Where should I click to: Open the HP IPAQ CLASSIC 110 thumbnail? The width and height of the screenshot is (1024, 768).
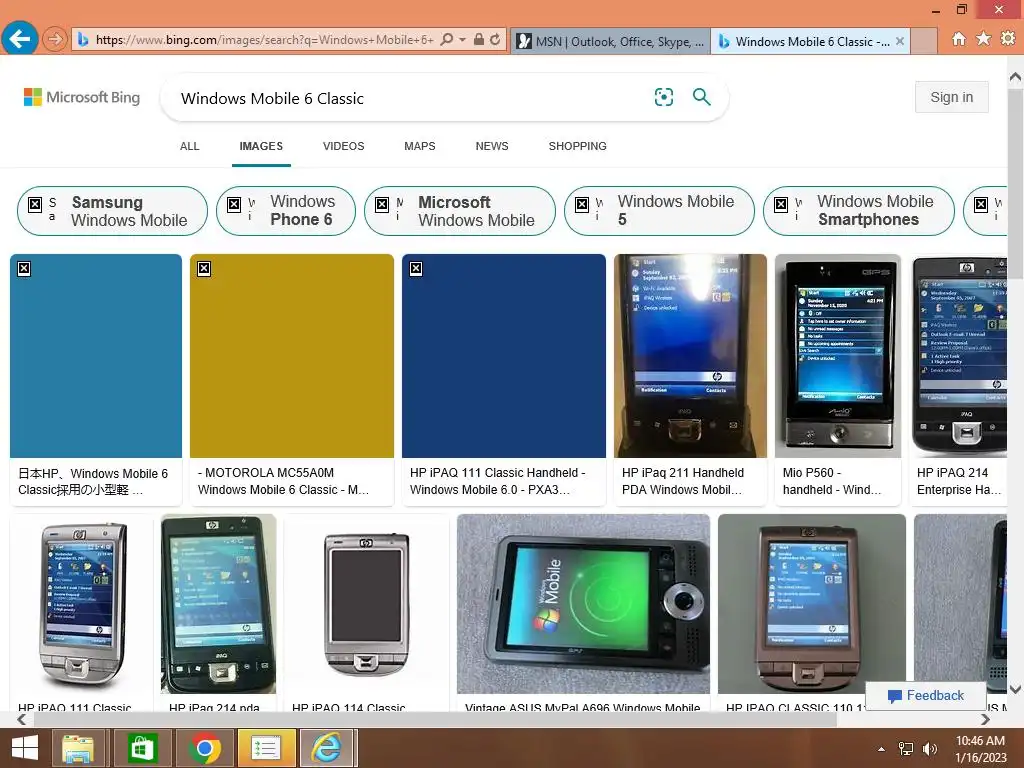coord(812,604)
